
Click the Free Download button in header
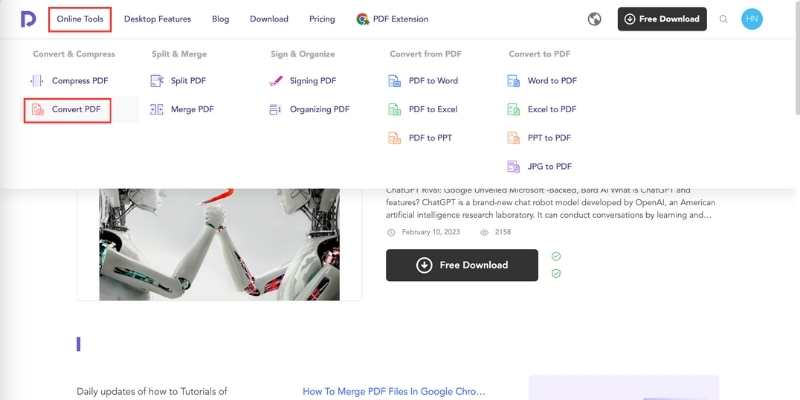point(662,19)
